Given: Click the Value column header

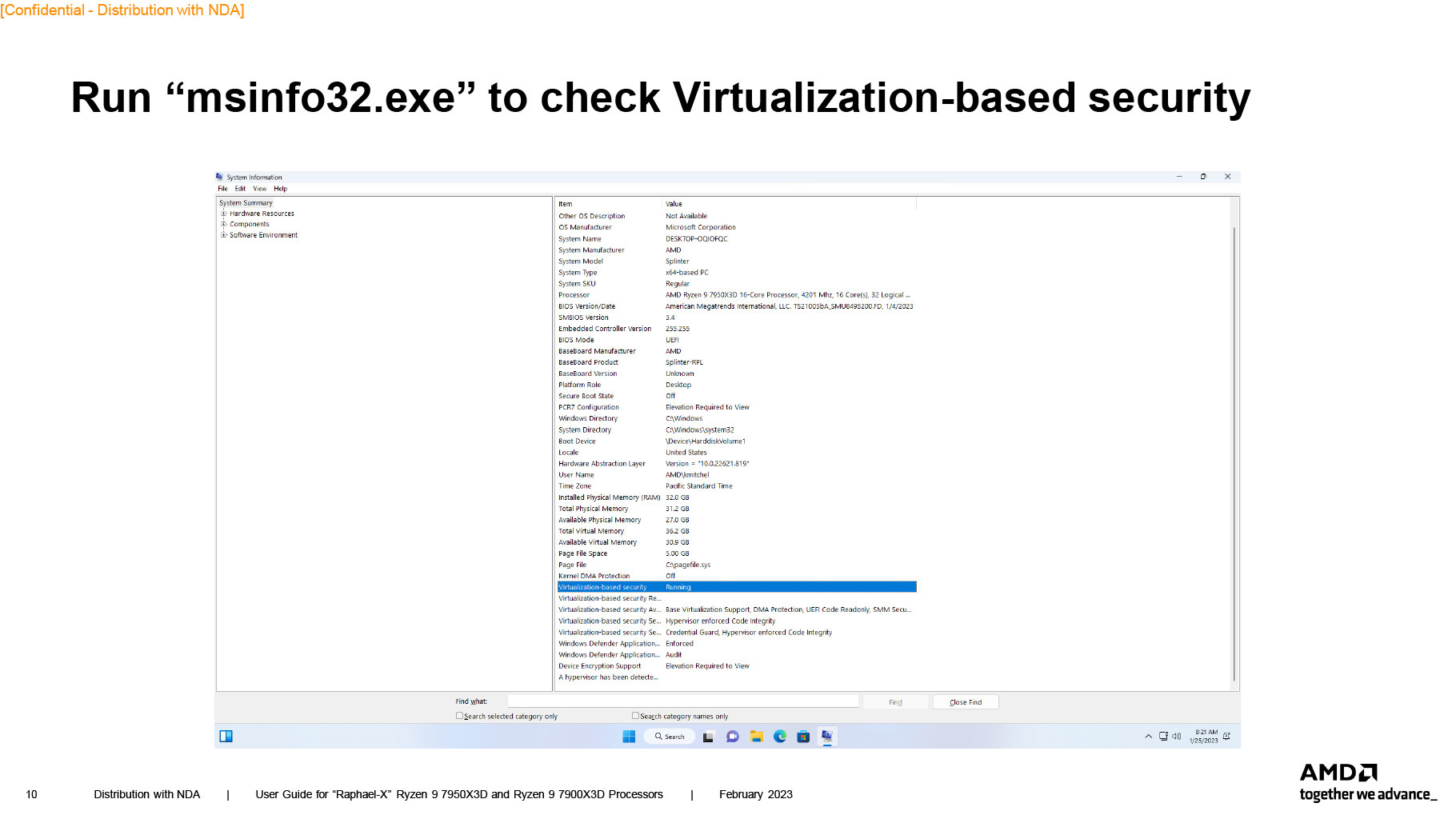Looking at the screenshot, I should [x=790, y=204].
